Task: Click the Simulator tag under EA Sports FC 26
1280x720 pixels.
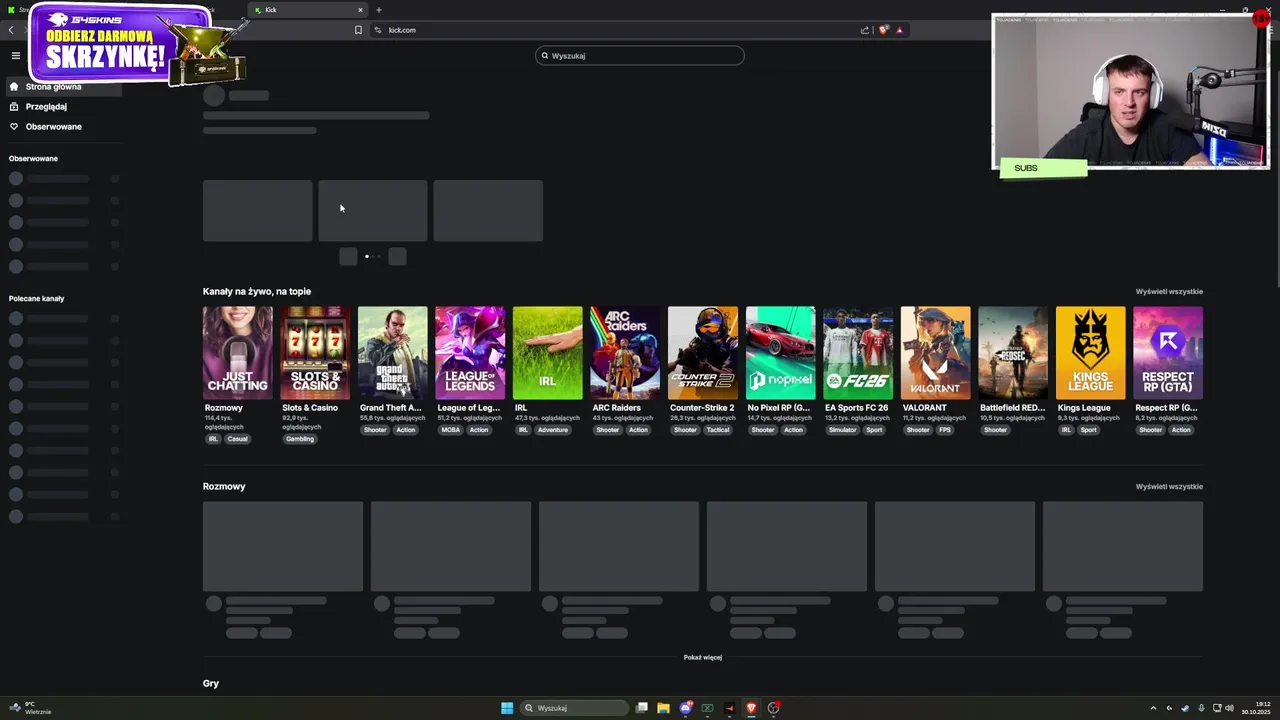Action: click(842, 430)
